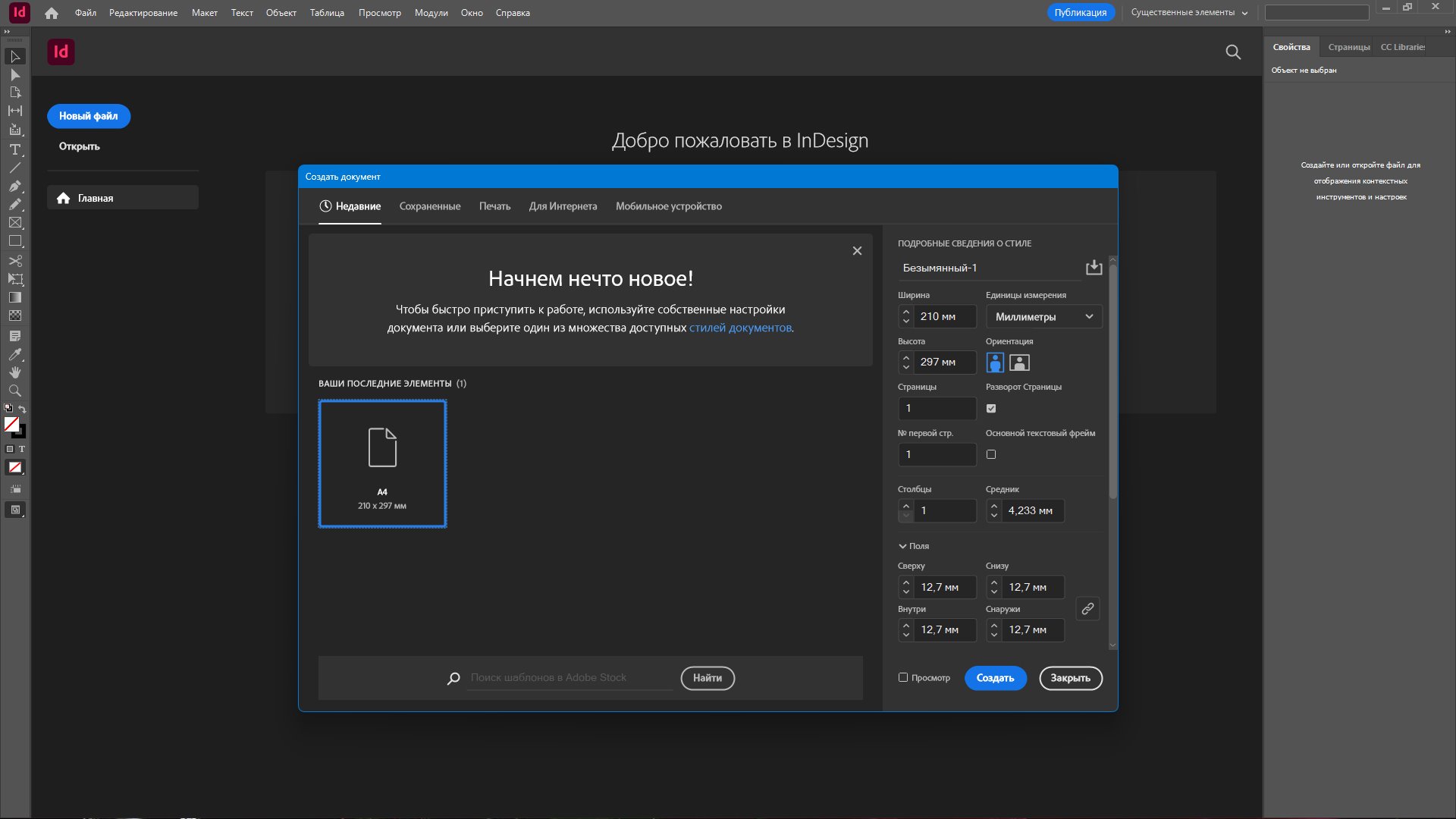Select the Rectangle Frame tool
Screen dimensions: 1456x819
[x=15, y=223]
